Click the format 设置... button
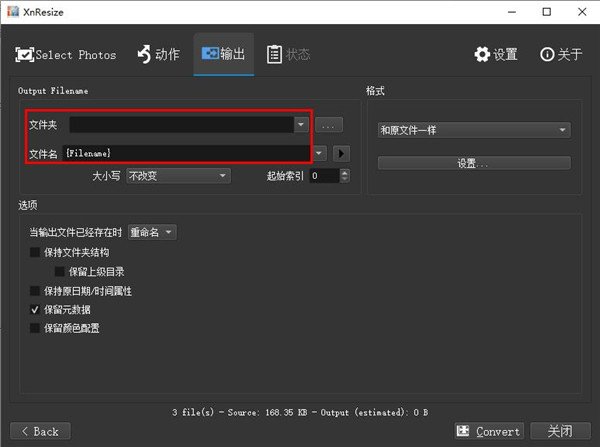 [474, 163]
